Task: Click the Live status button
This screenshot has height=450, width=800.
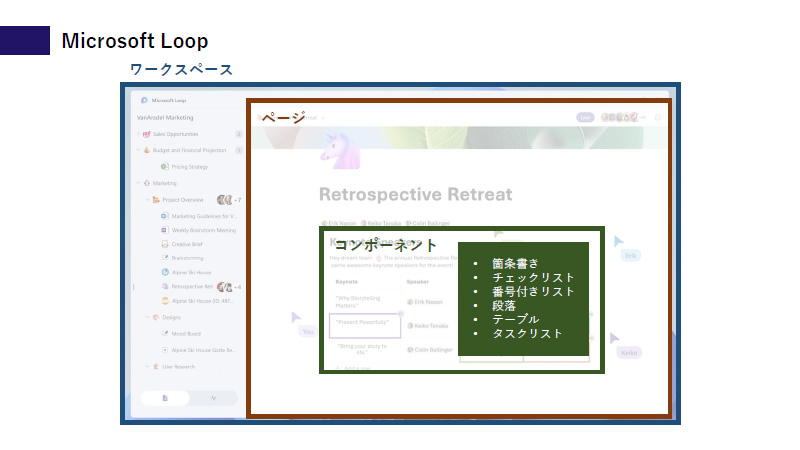Action: [585, 117]
